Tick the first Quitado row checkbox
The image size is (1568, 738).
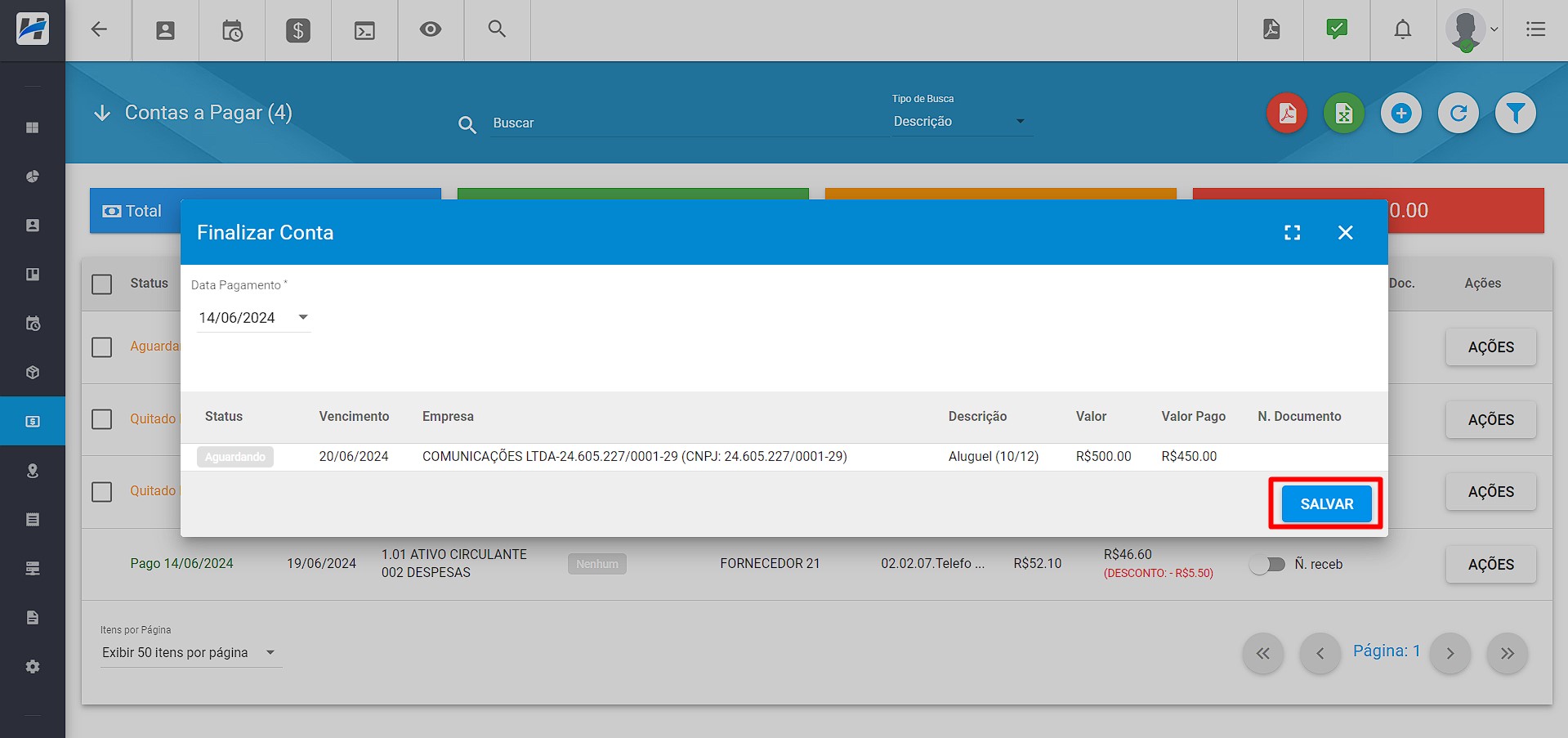(x=102, y=419)
